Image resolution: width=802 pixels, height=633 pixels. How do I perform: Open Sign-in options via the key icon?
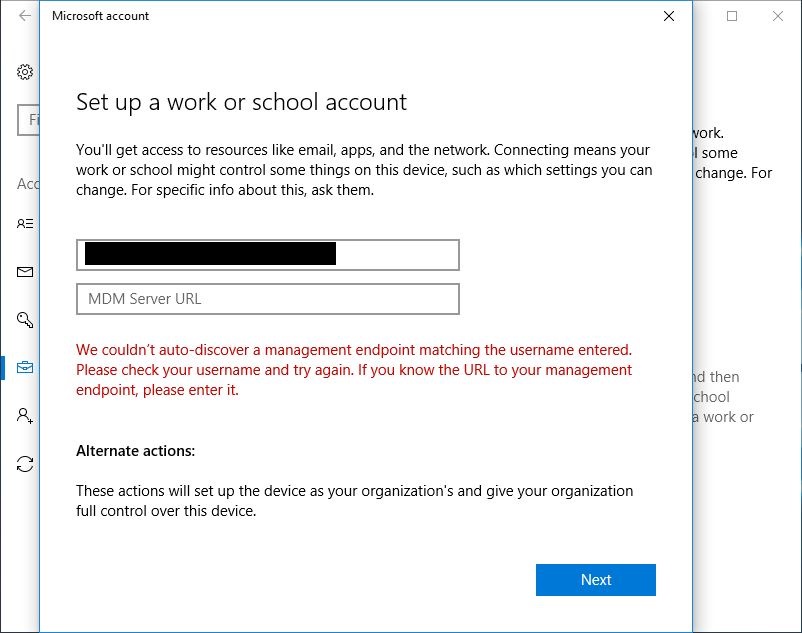[25, 319]
